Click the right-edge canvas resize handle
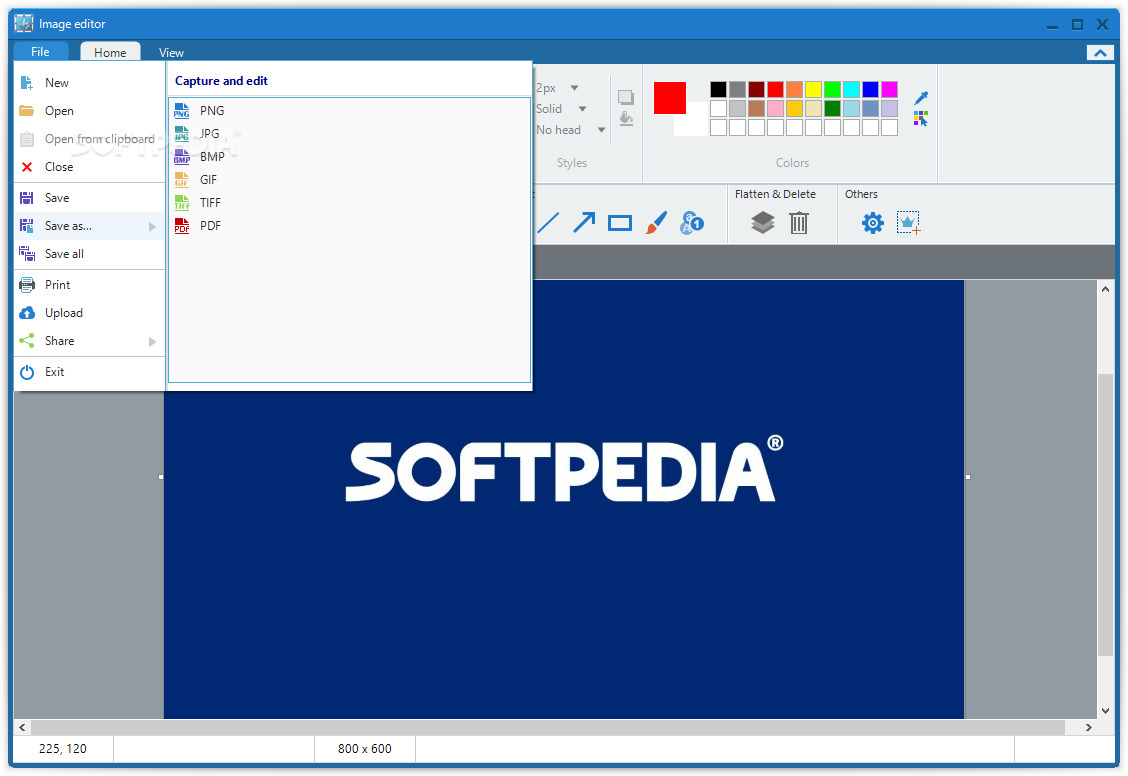This screenshot has width=1128, height=776. (x=968, y=477)
